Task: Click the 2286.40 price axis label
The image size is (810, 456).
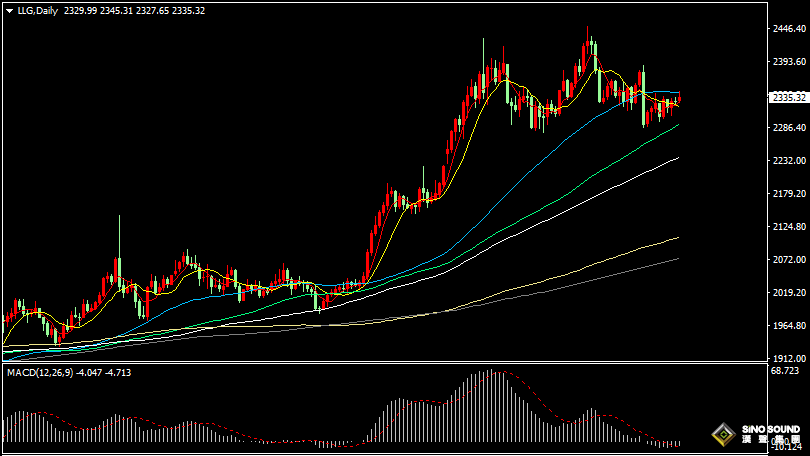Action: click(x=788, y=128)
